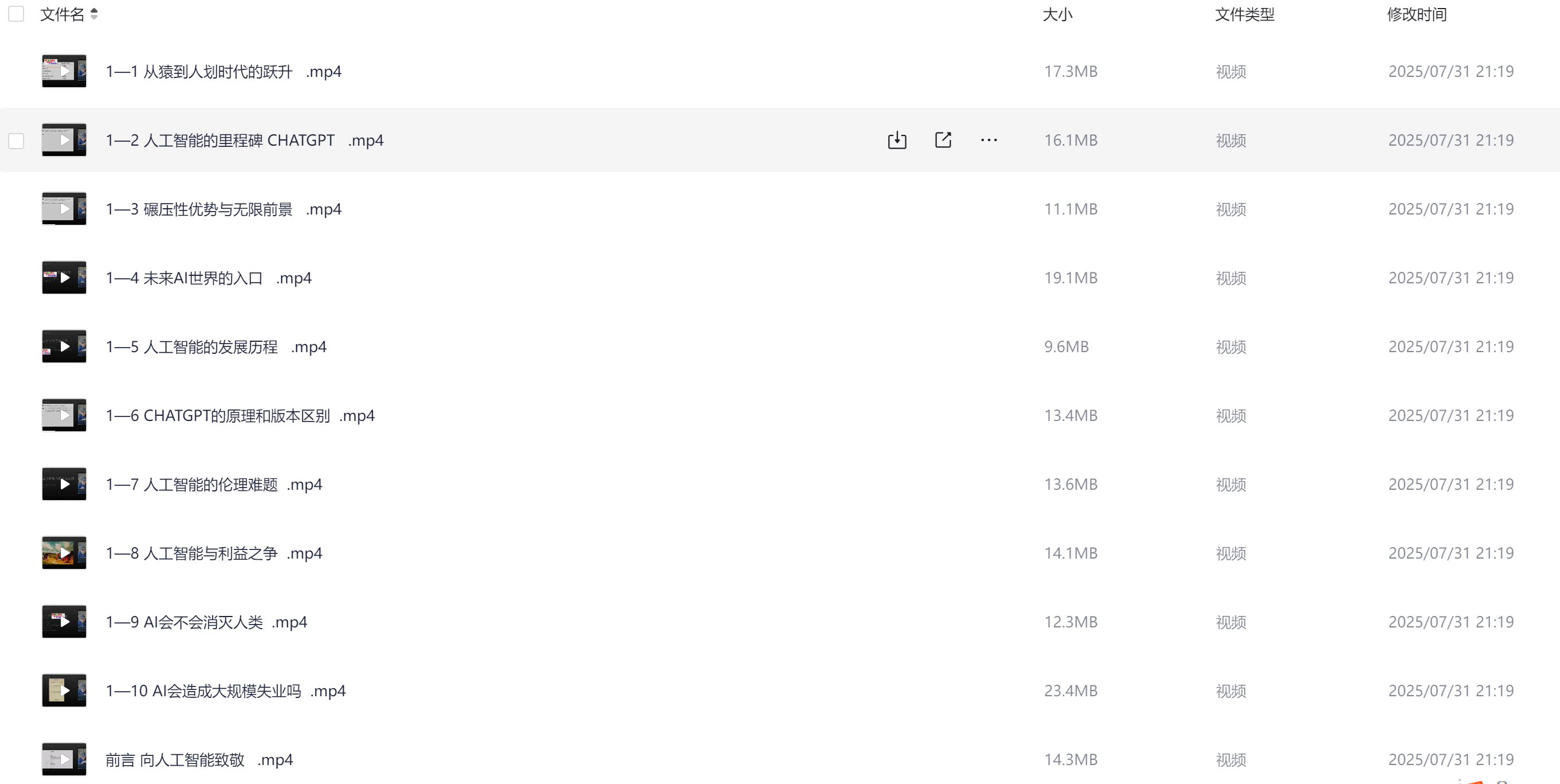Click thumbnail of 1—8 人工智能与利益之争

coord(64,553)
